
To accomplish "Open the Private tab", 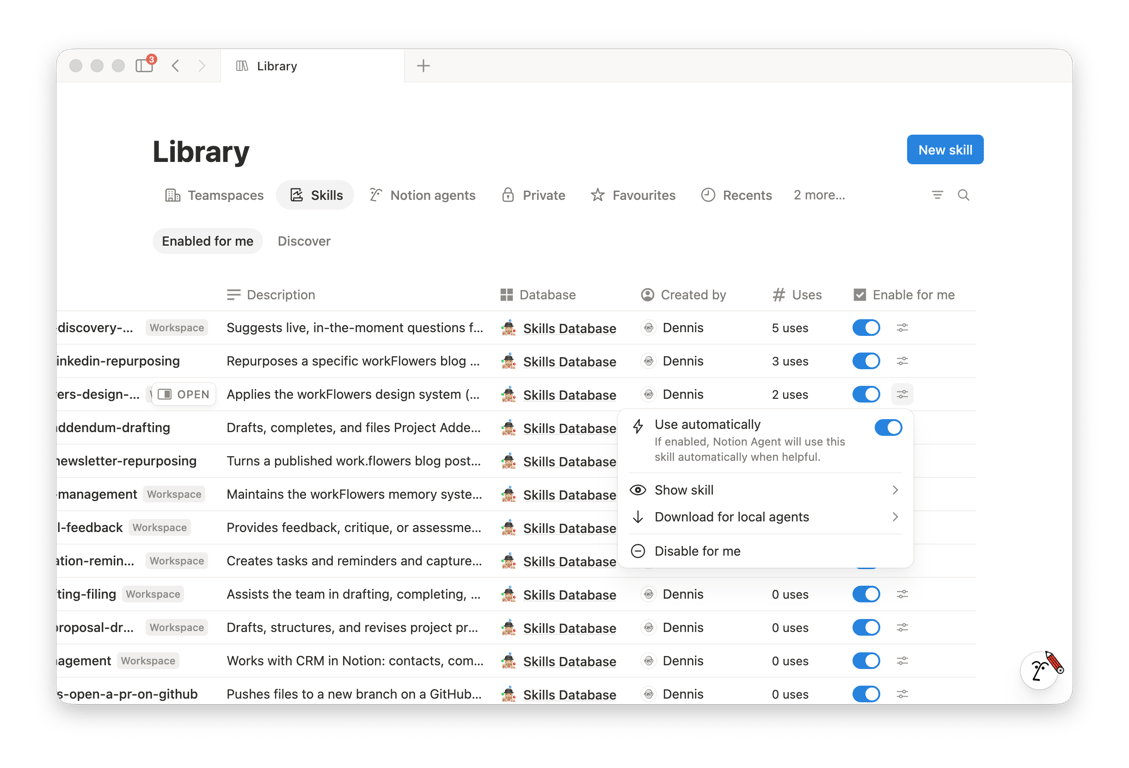I will click(x=534, y=195).
